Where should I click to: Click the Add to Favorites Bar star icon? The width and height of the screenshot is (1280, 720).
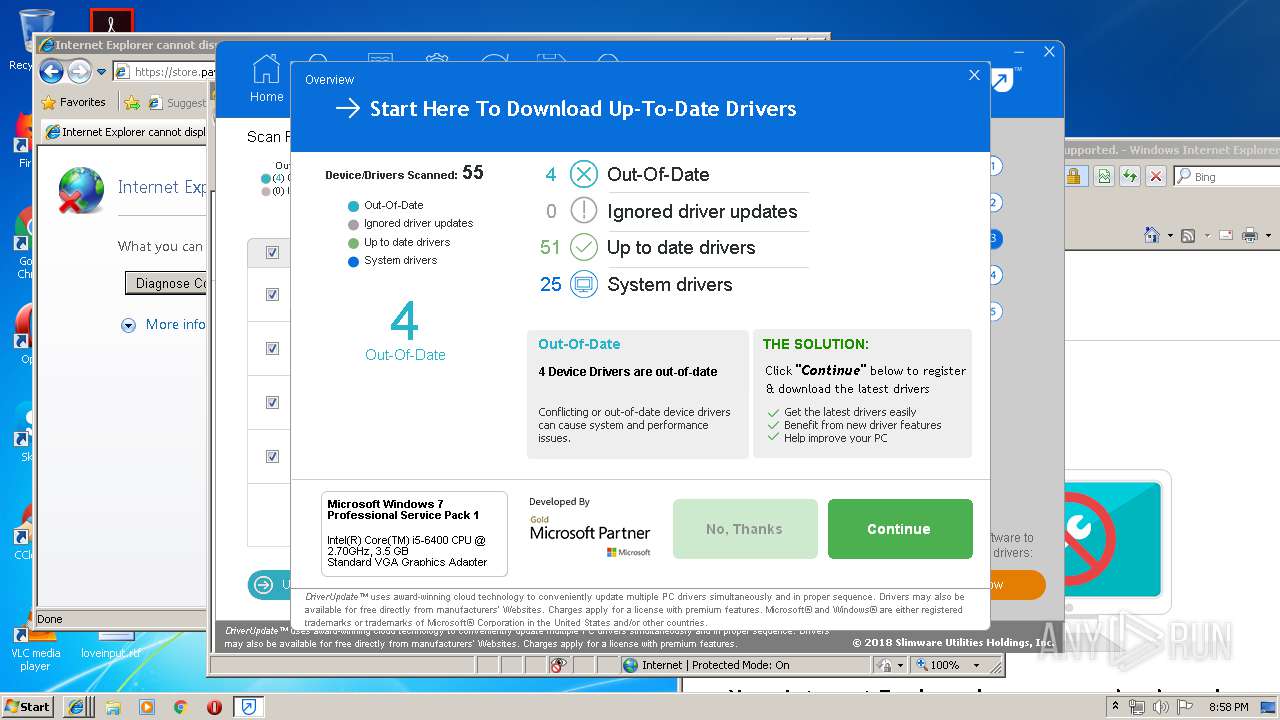pos(132,102)
